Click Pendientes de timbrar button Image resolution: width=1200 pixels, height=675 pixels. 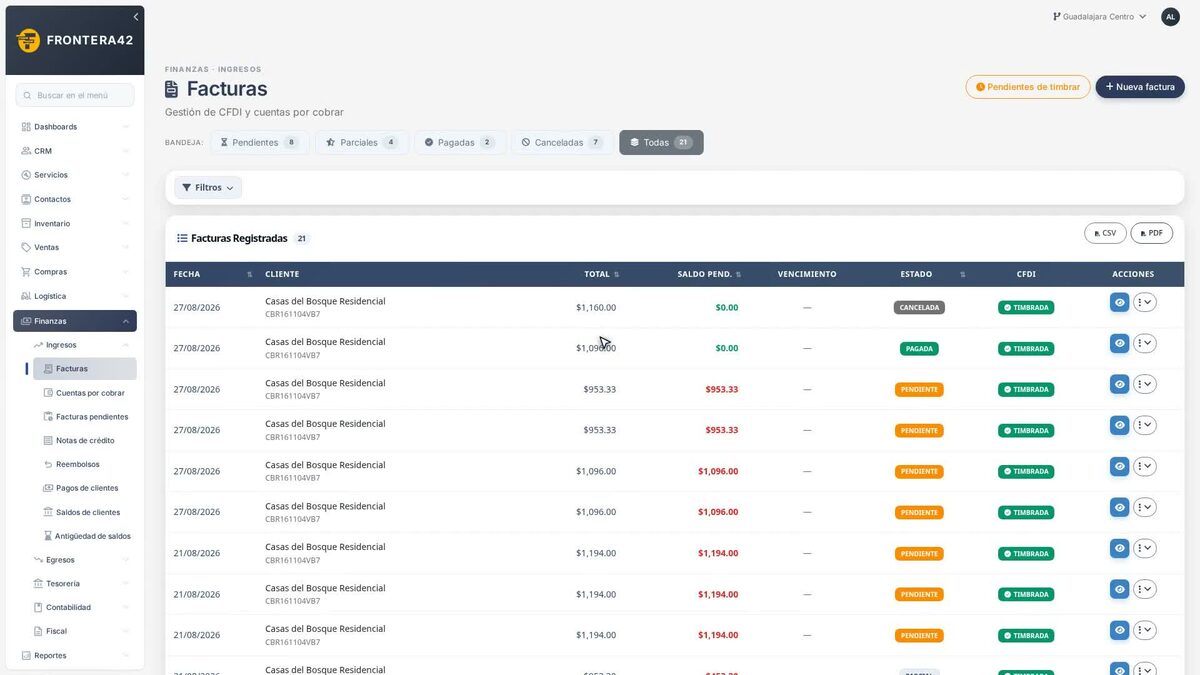(x=1028, y=87)
